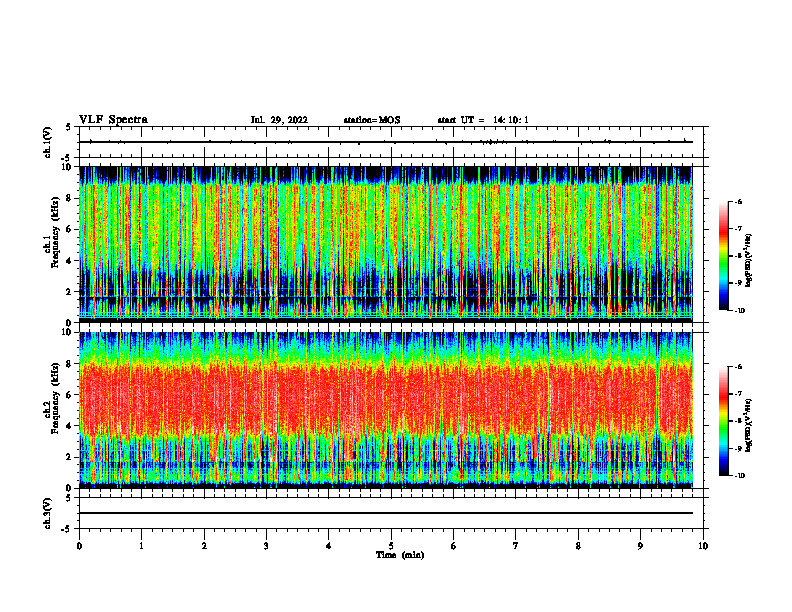The width and height of the screenshot is (792, 612).
Task: Click "-10" label on upper color bar
Action: [x=739, y=311]
